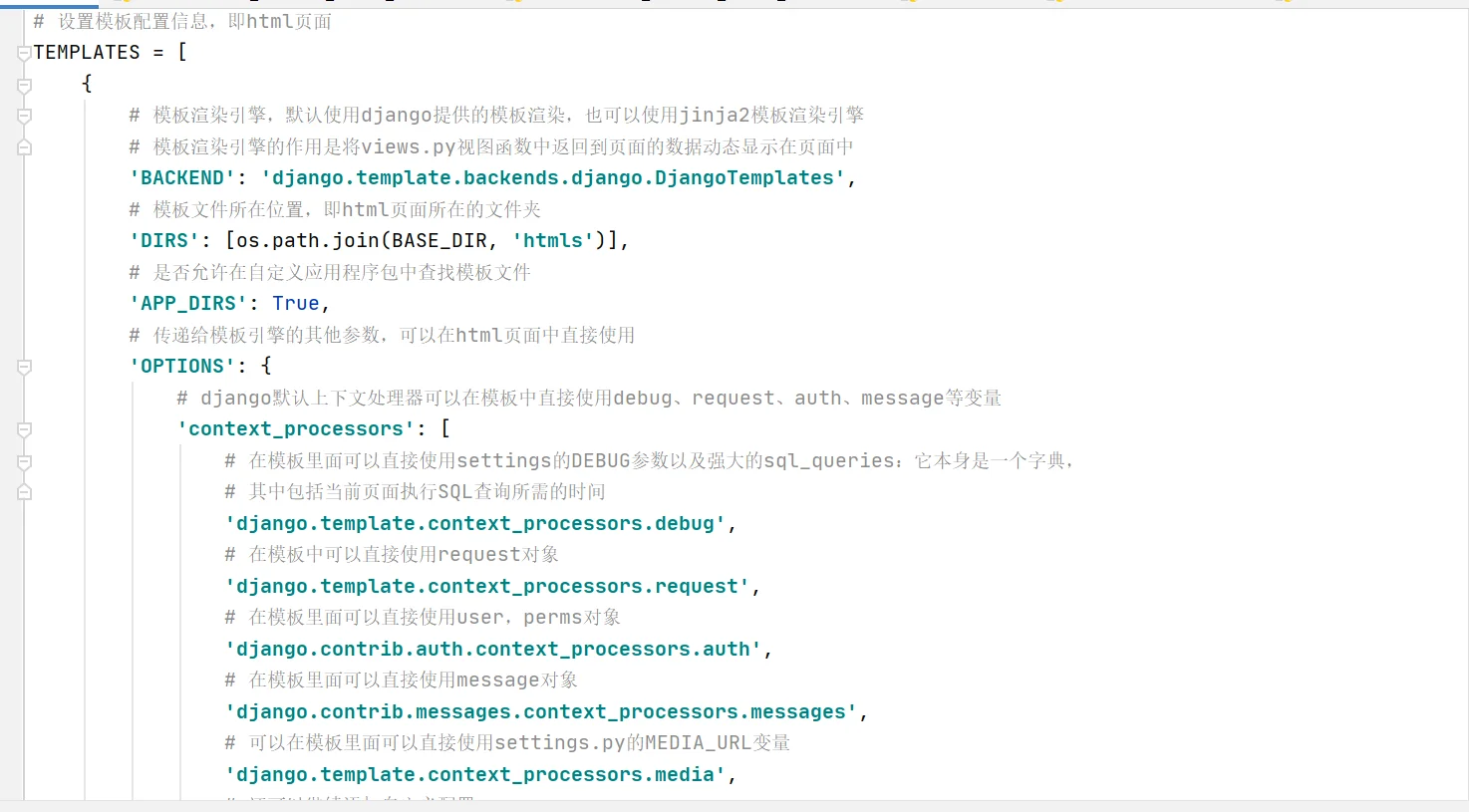The height and width of the screenshot is (812, 1469).
Task: Collapse the TEMPLATES list using the gutter fold arrow
Action: coord(23,54)
